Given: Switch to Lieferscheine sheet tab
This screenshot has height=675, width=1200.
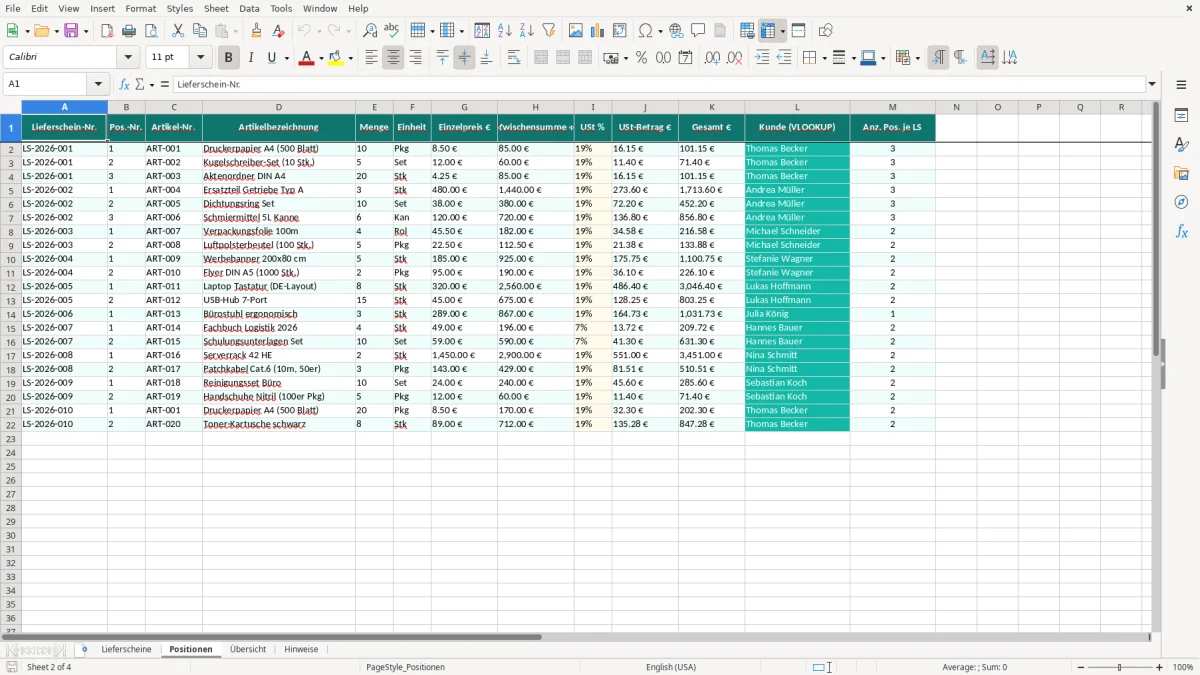Looking at the screenshot, I should [126, 649].
